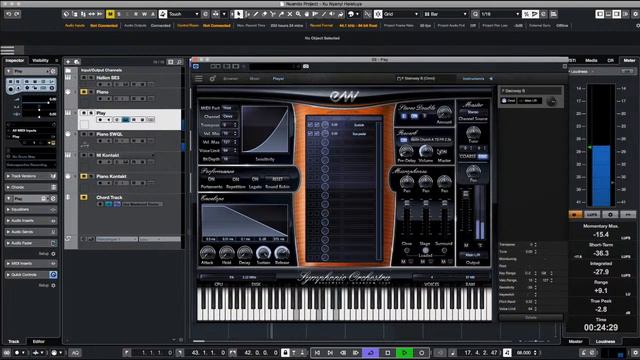Click the Record transport button
Screen dimensions: 640x360
point(422,353)
